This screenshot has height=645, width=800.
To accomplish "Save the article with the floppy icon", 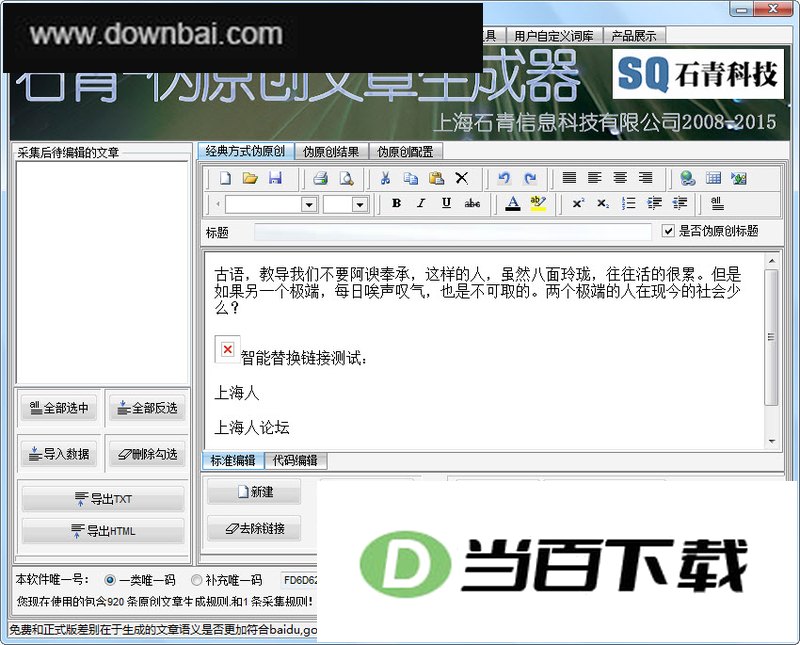I will point(276,178).
